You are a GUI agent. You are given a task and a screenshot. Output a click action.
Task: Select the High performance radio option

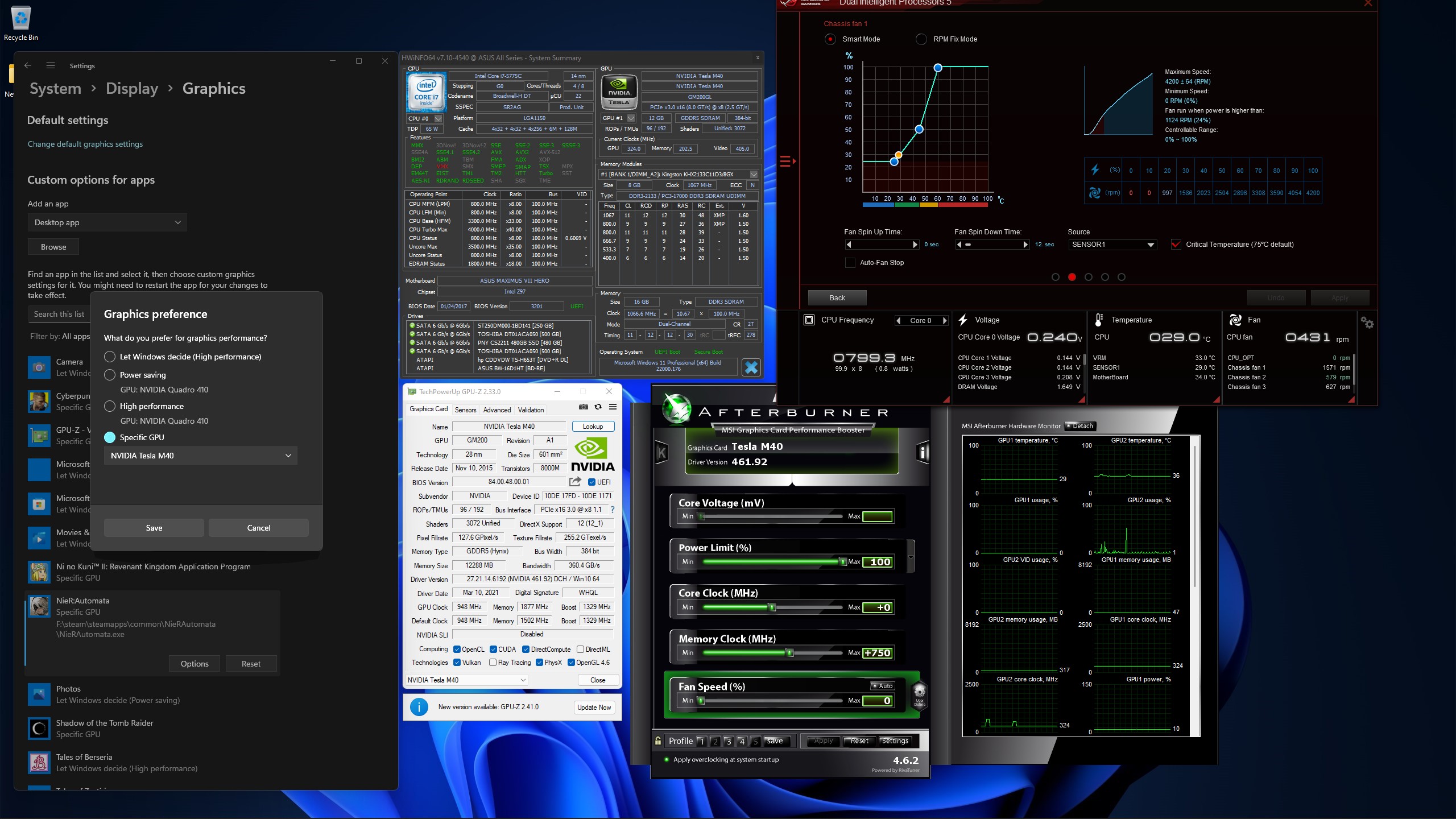coord(110,406)
